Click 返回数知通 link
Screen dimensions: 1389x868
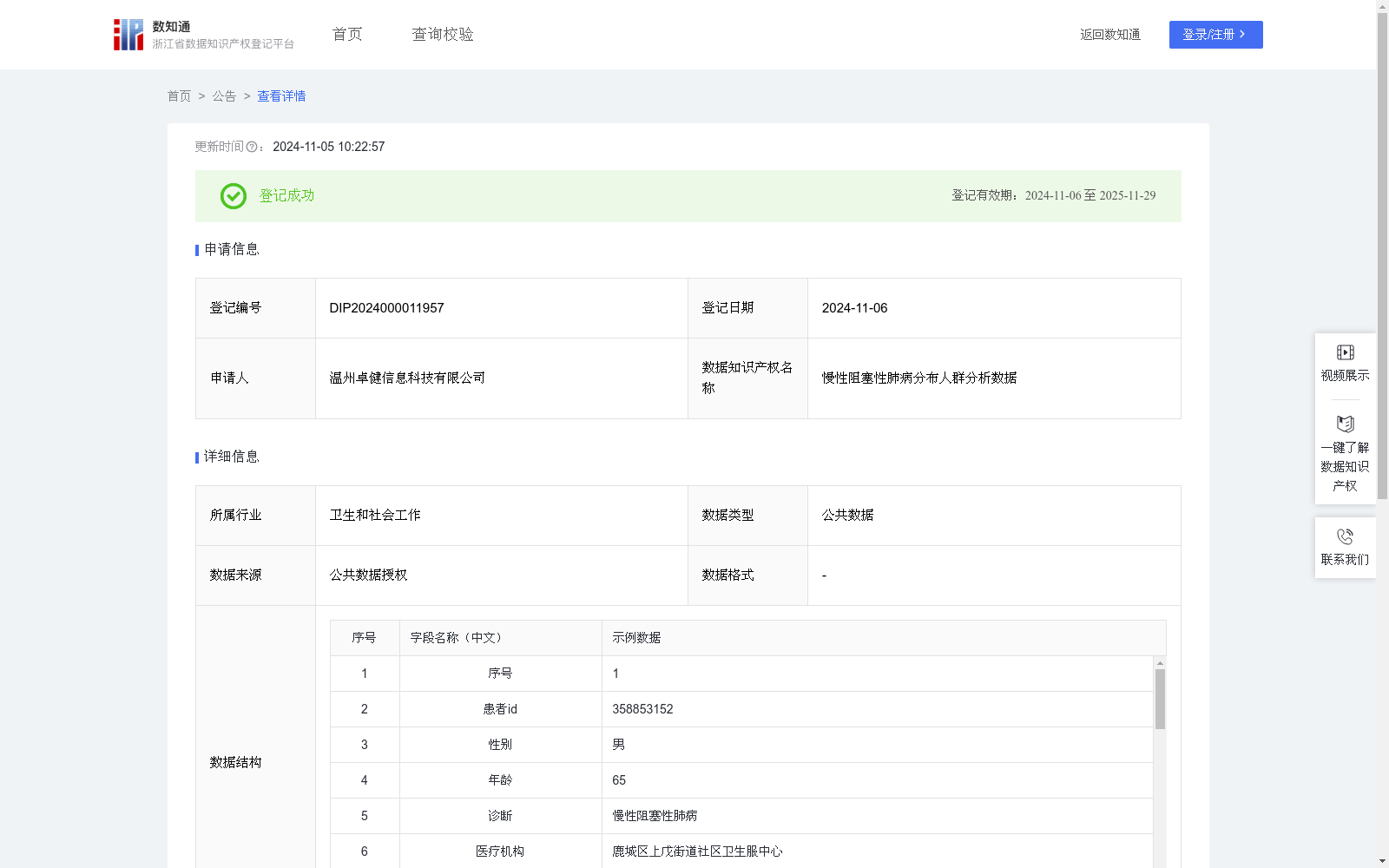tap(1110, 35)
